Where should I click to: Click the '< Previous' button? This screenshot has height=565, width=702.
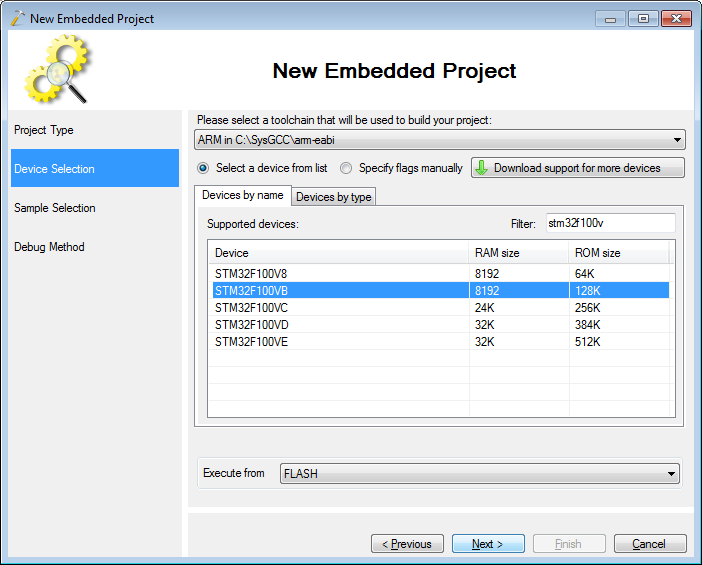(407, 544)
